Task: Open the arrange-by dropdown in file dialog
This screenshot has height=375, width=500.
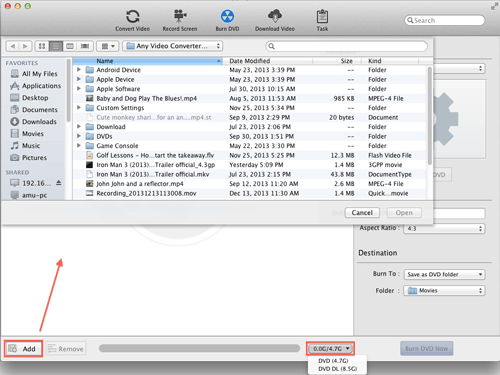Action: pos(107,46)
